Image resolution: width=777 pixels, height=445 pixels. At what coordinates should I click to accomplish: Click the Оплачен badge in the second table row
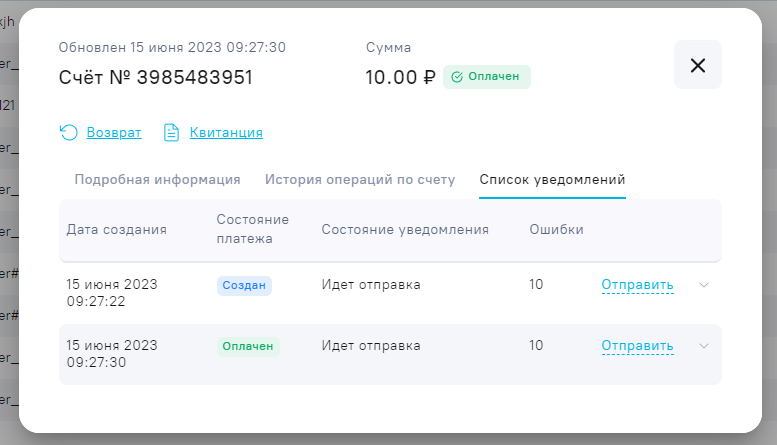(x=248, y=346)
